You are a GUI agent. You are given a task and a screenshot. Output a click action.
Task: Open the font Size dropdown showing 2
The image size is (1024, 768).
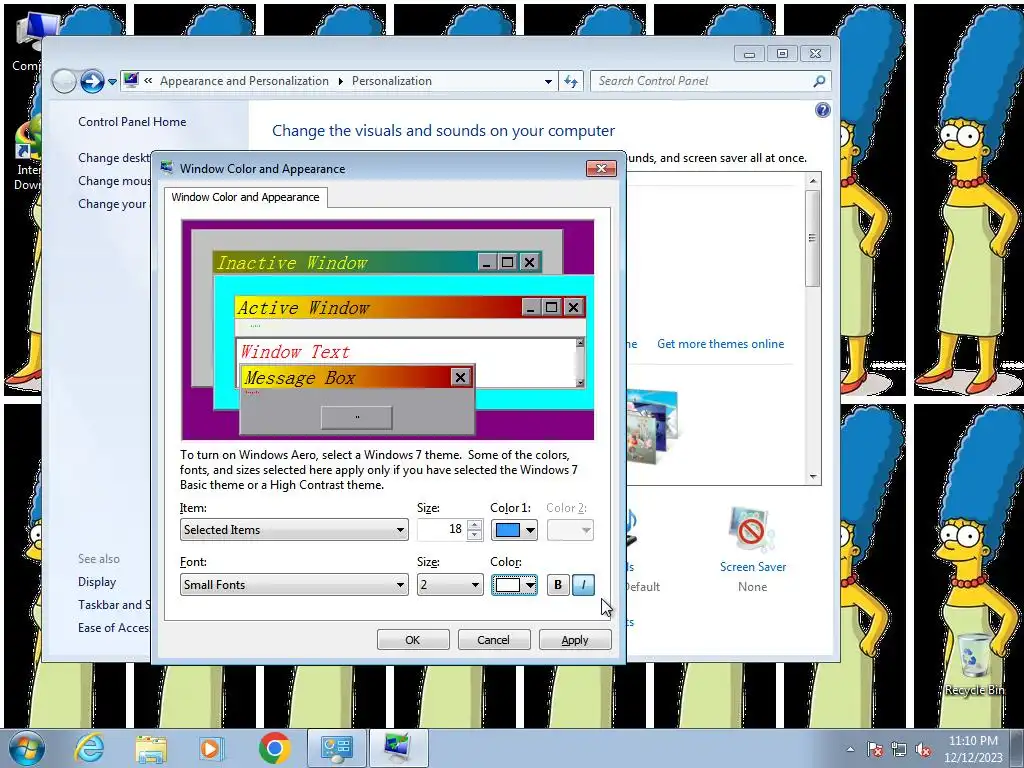click(x=450, y=584)
